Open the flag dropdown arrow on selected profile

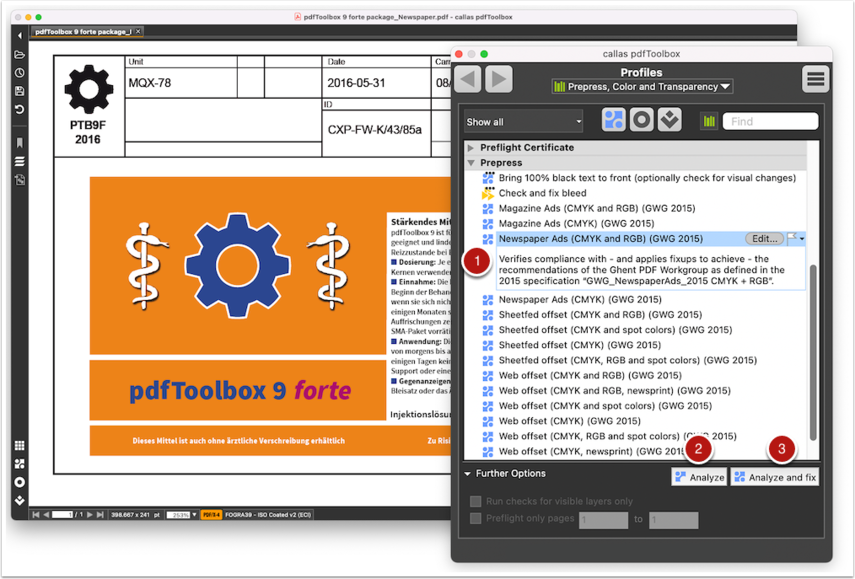point(802,239)
